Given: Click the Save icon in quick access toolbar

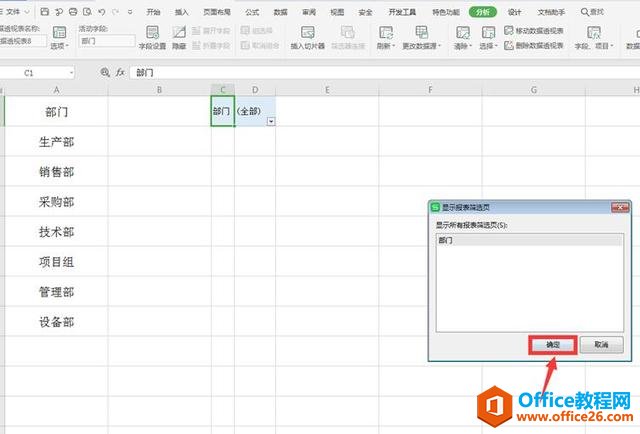Looking at the screenshot, I should tap(45, 12).
